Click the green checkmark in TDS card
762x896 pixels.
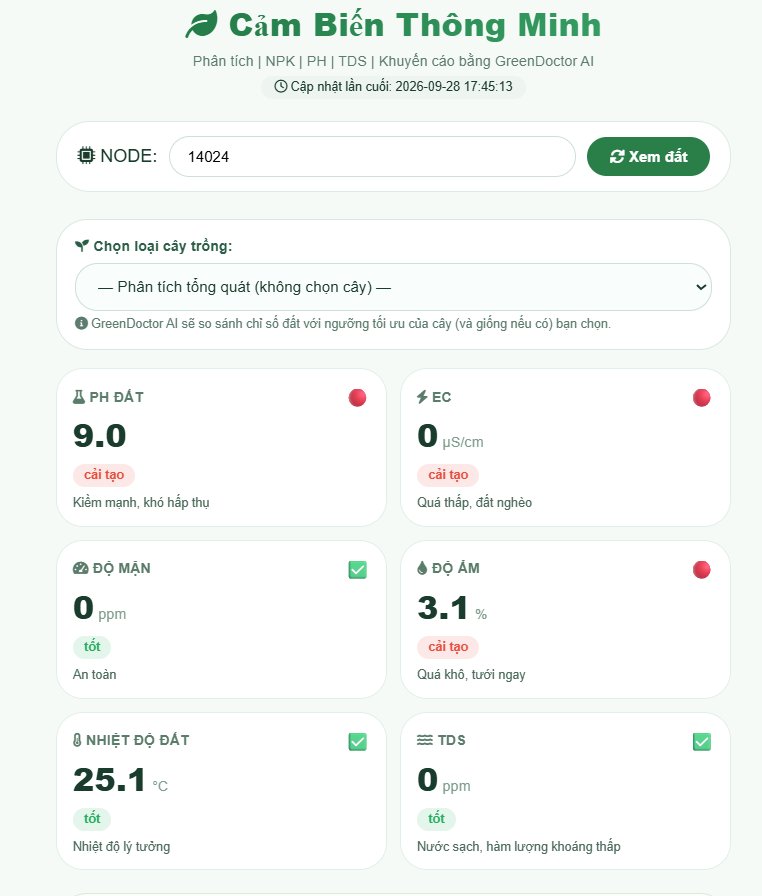(701, 742)
